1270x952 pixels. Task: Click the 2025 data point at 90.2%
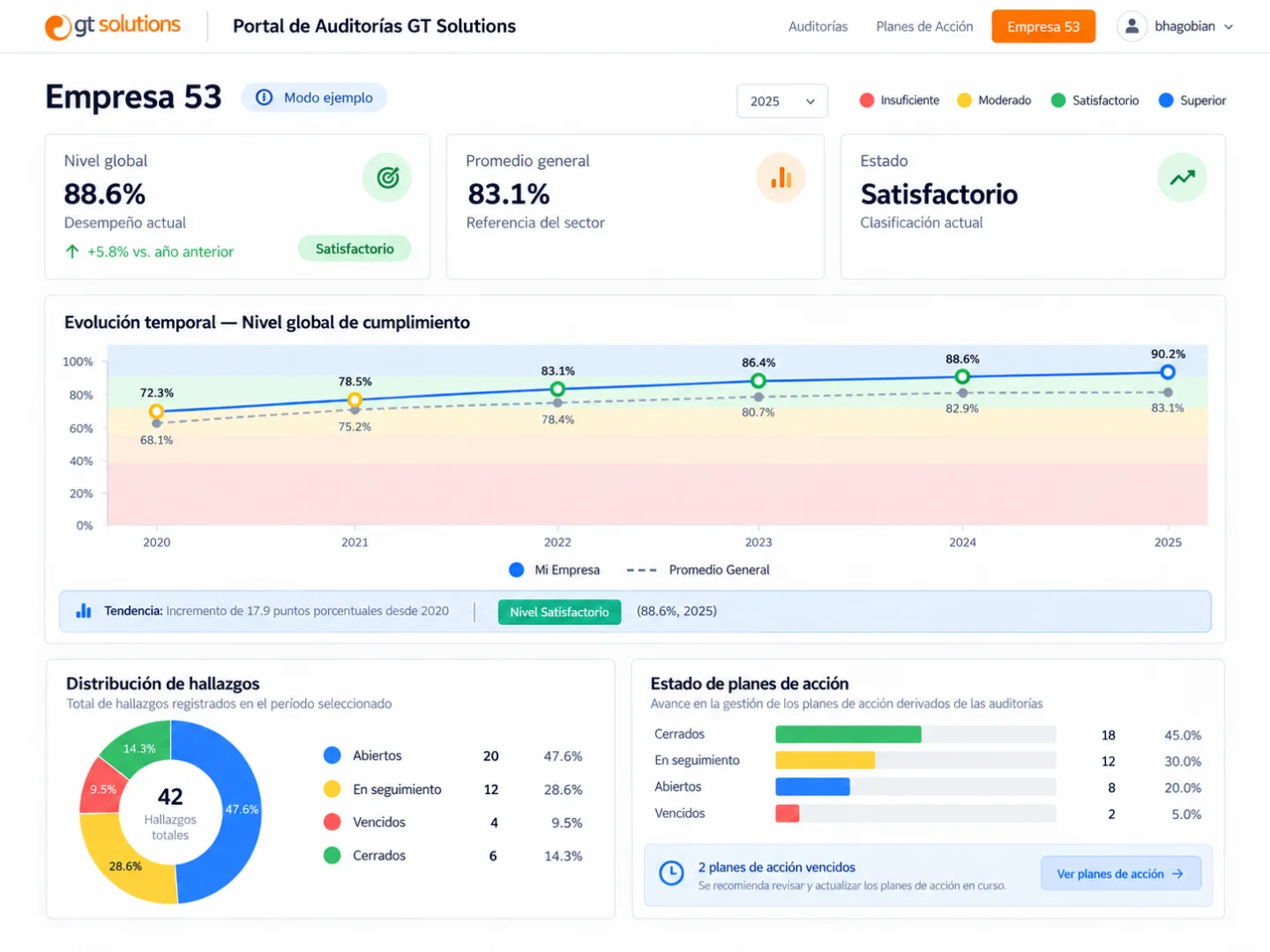coord(1168,372)
